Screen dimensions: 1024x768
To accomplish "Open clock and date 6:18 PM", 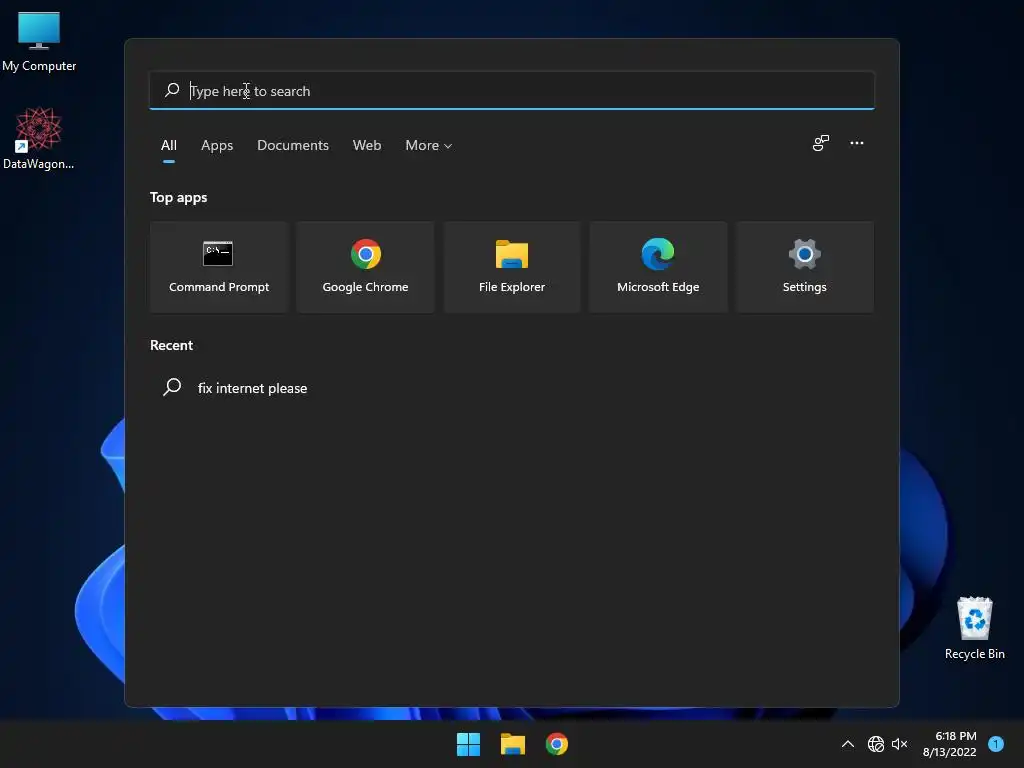I will [x=950, y=744].
